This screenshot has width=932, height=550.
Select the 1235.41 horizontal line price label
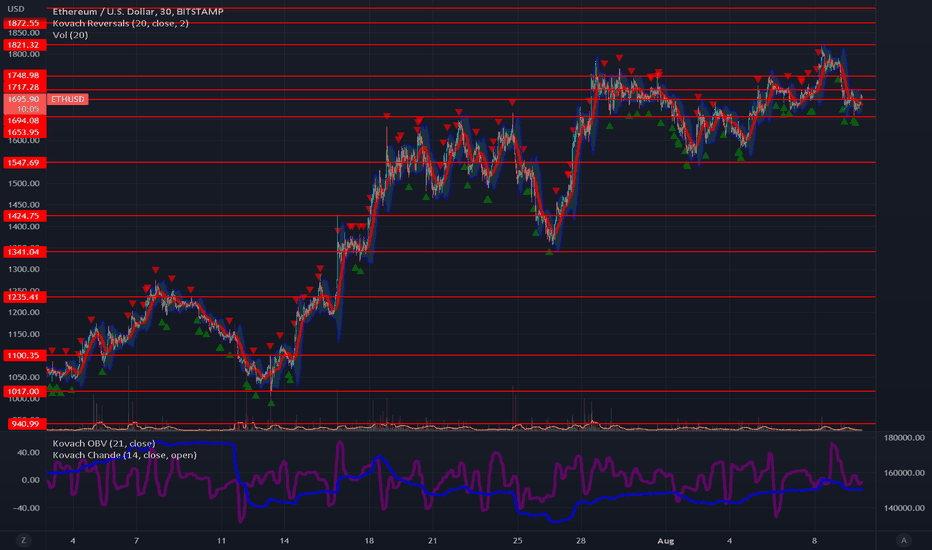pyautogui.click(x=24, y=297)
